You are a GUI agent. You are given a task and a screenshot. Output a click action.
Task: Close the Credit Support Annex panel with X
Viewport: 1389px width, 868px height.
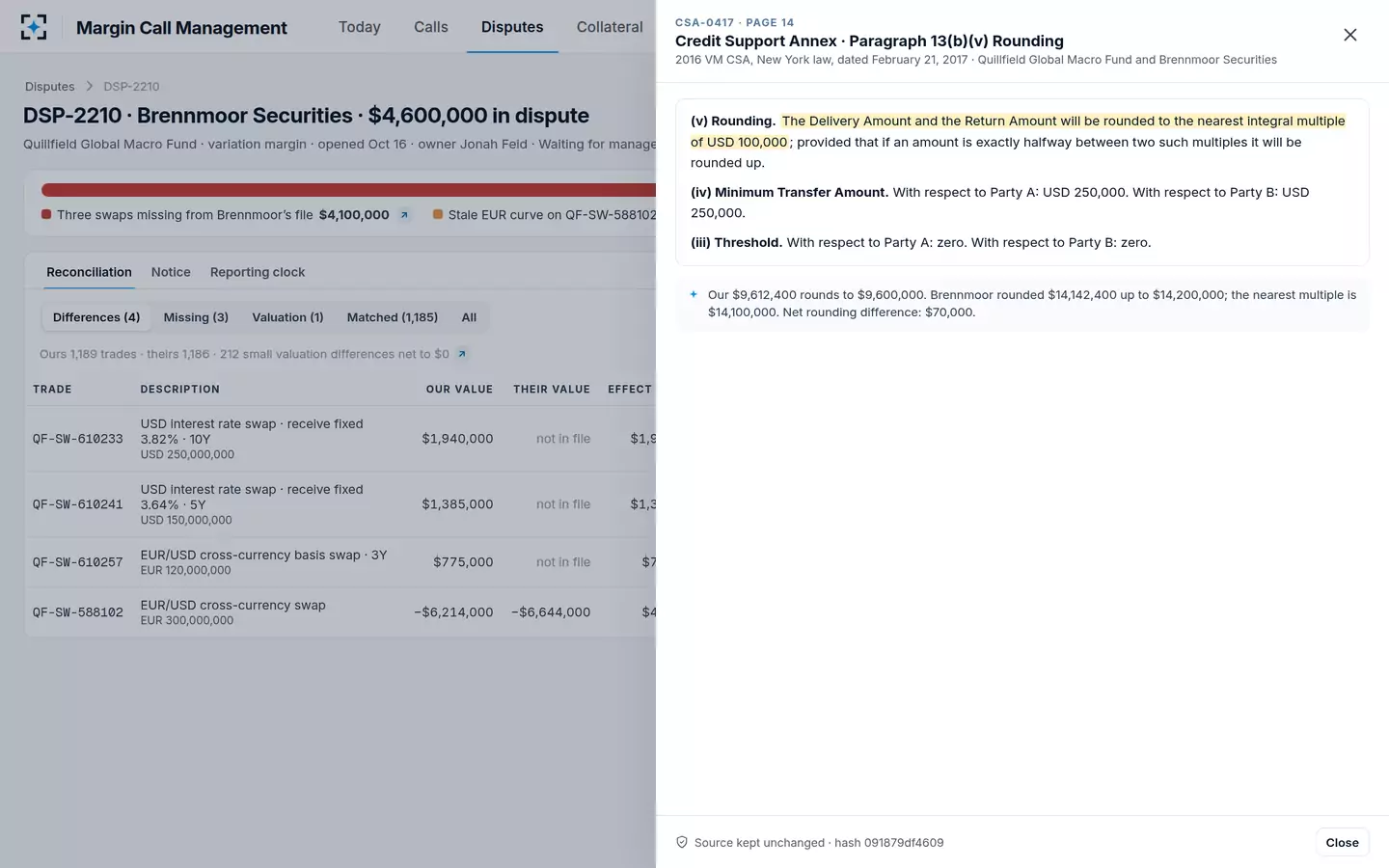click(1350, 35)
